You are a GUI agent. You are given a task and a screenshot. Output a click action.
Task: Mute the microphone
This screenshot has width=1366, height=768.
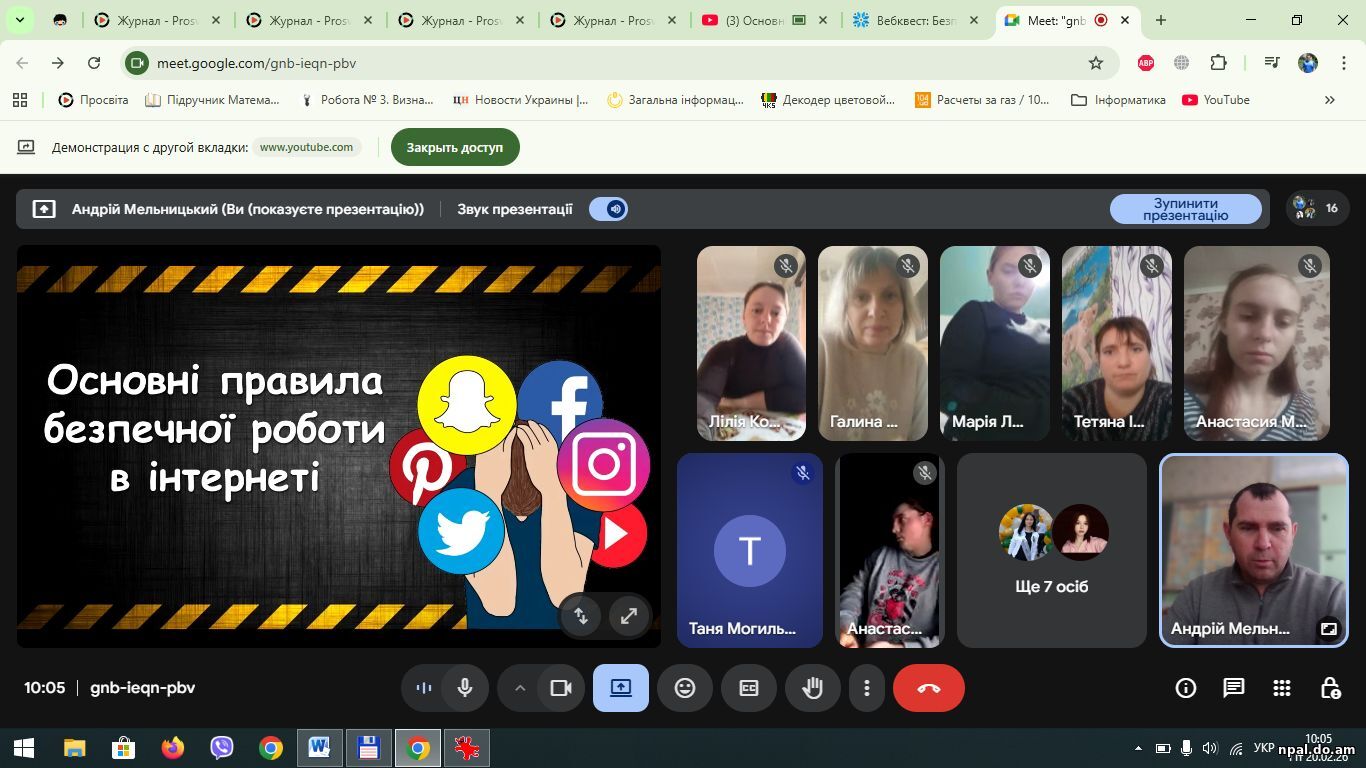pyautogui.click(x=465, y=688)
